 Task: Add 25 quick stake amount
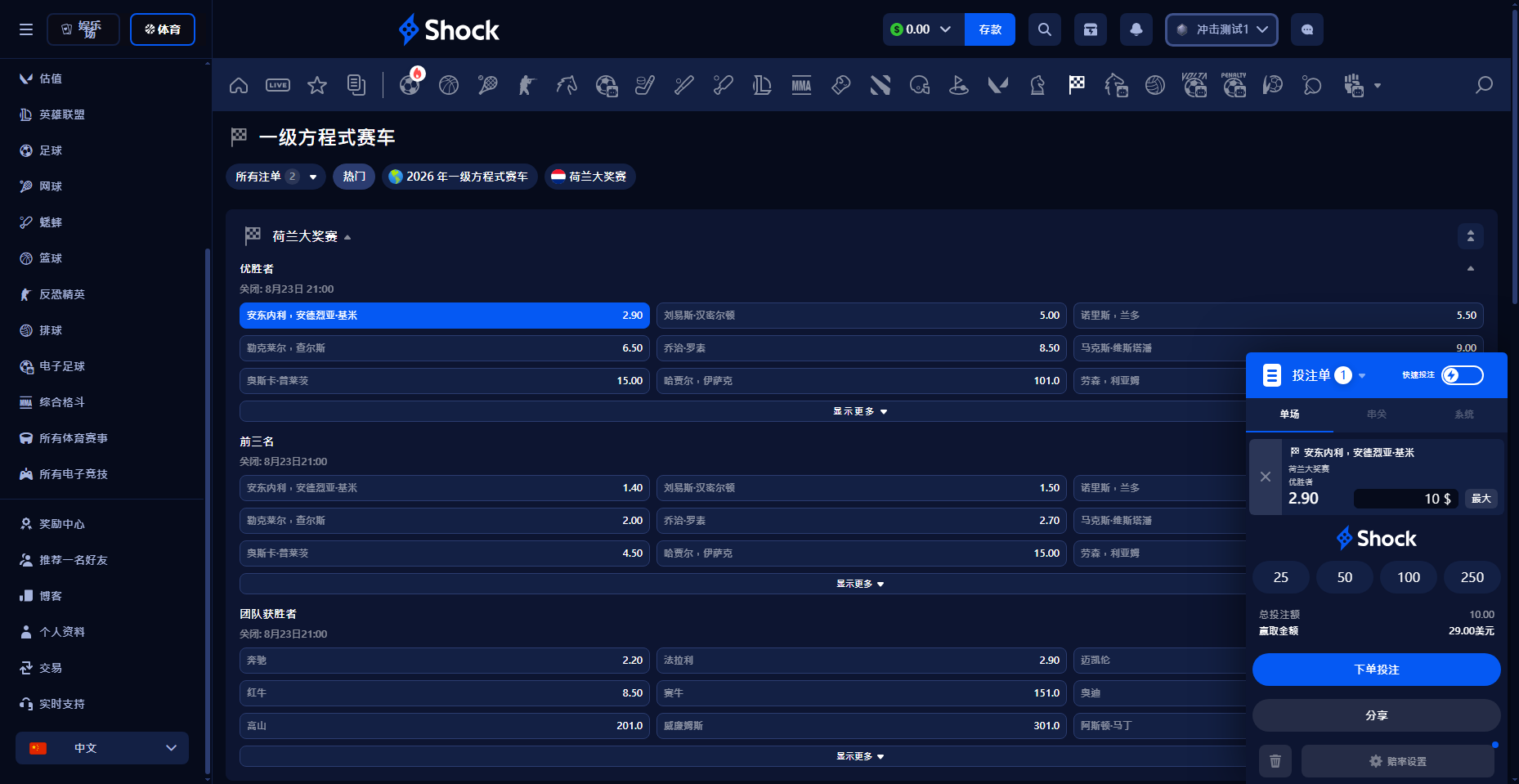click(1281, 577)
